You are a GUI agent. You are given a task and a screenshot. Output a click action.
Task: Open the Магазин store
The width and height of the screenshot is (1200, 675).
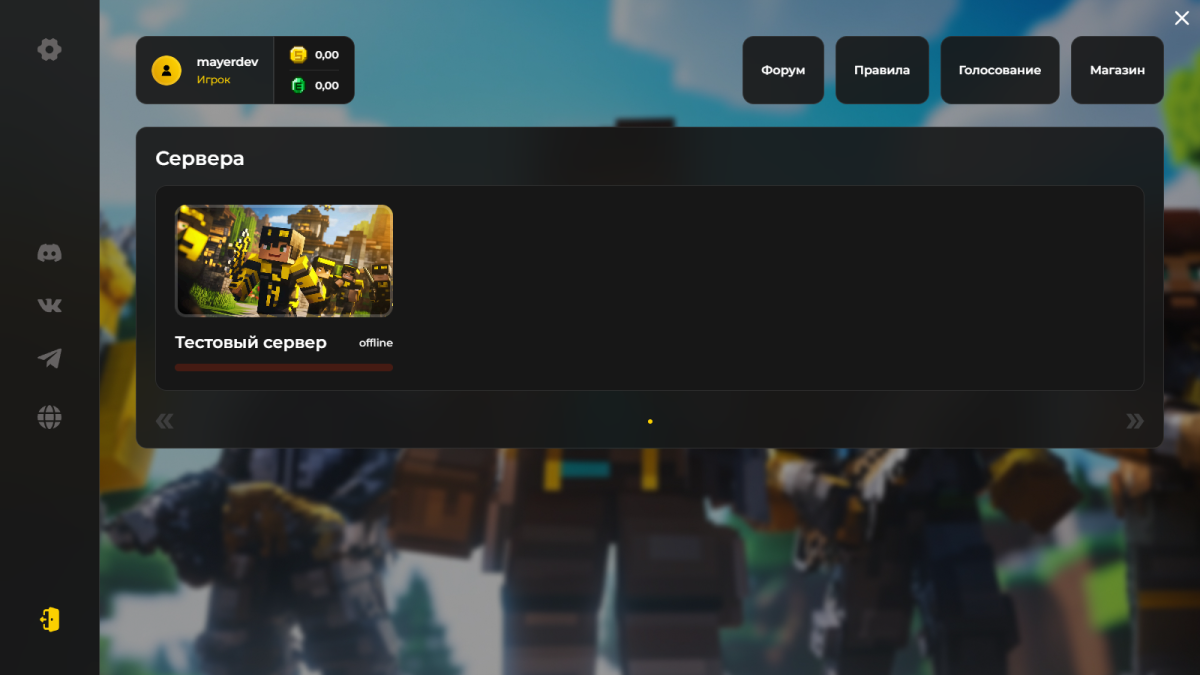(1117, 70)
